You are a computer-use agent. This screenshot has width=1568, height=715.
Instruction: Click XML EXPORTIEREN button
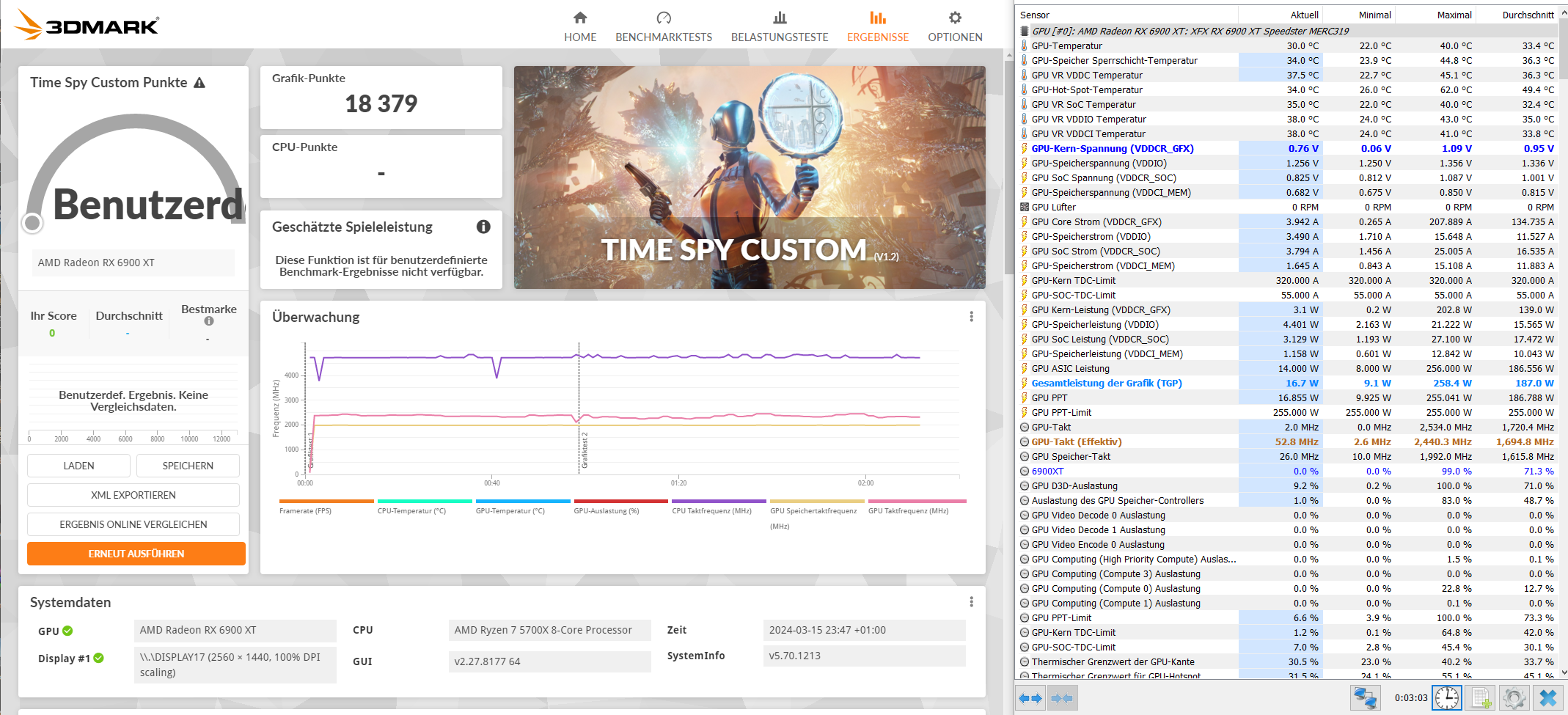click(x=133, y=495)
